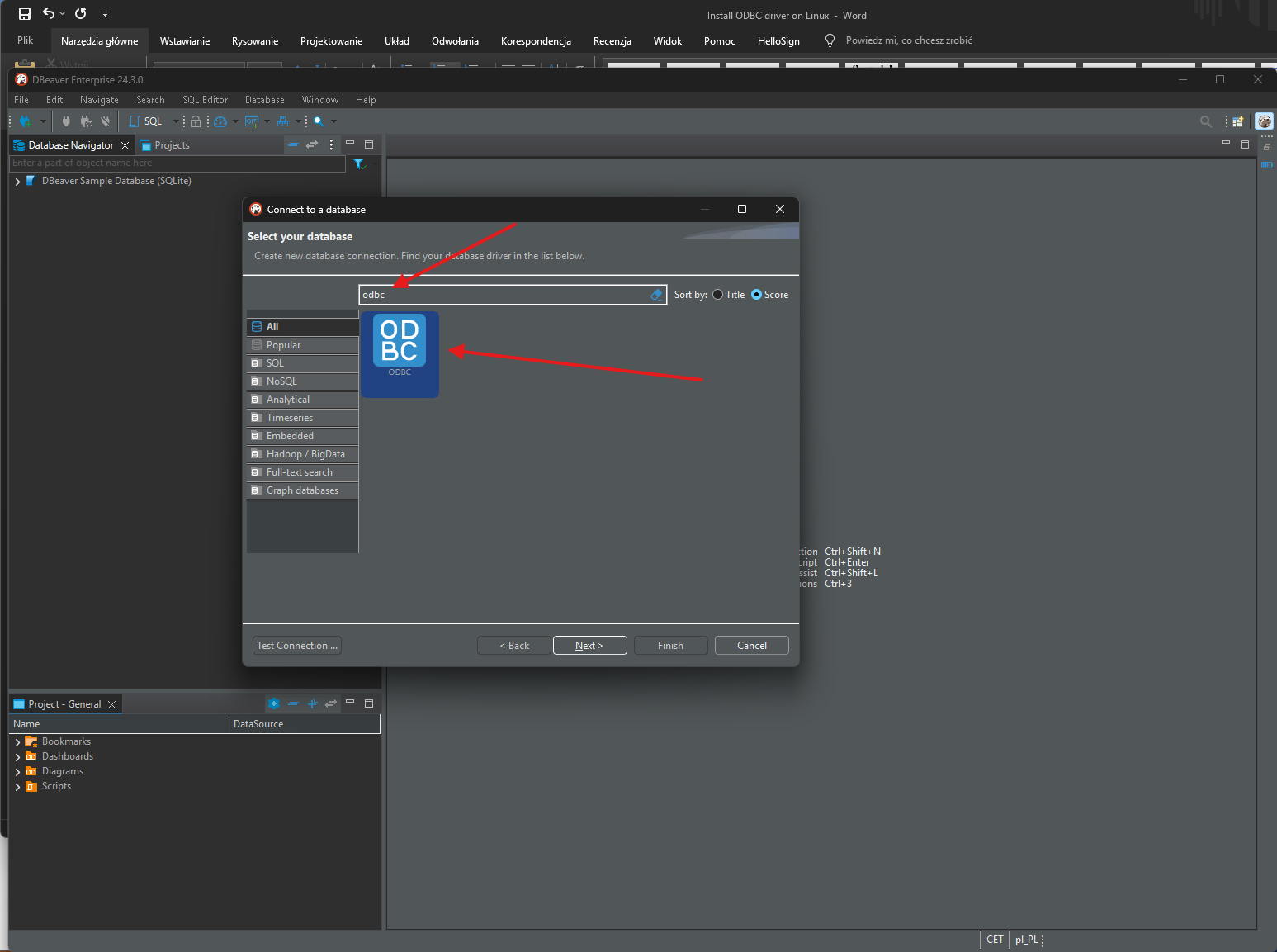
Task: Click the Finish button in dialog
Action: pyautogui.click(x=670, y=646)
